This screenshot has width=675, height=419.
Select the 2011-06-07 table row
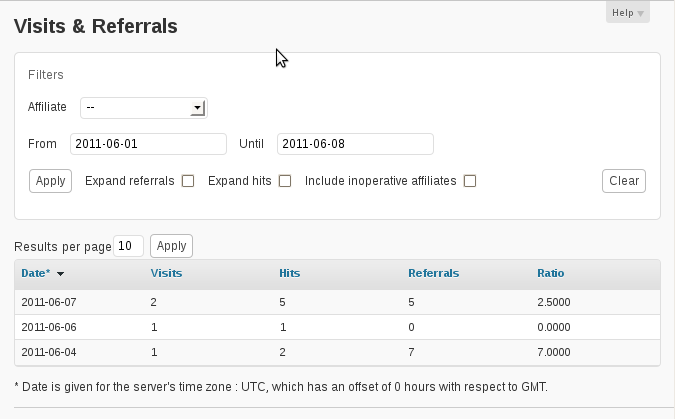(337, 302)
